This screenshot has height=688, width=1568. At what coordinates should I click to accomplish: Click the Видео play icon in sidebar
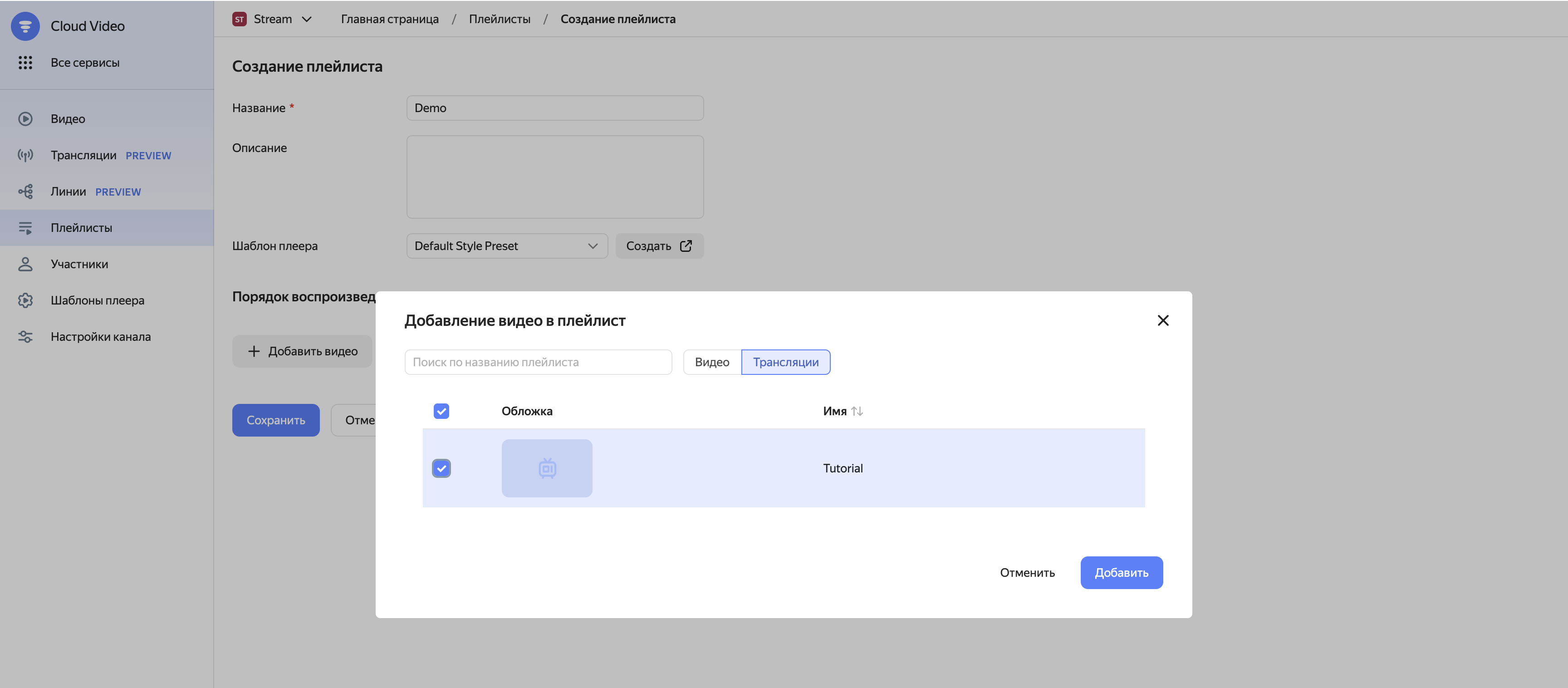click(25, 119)
